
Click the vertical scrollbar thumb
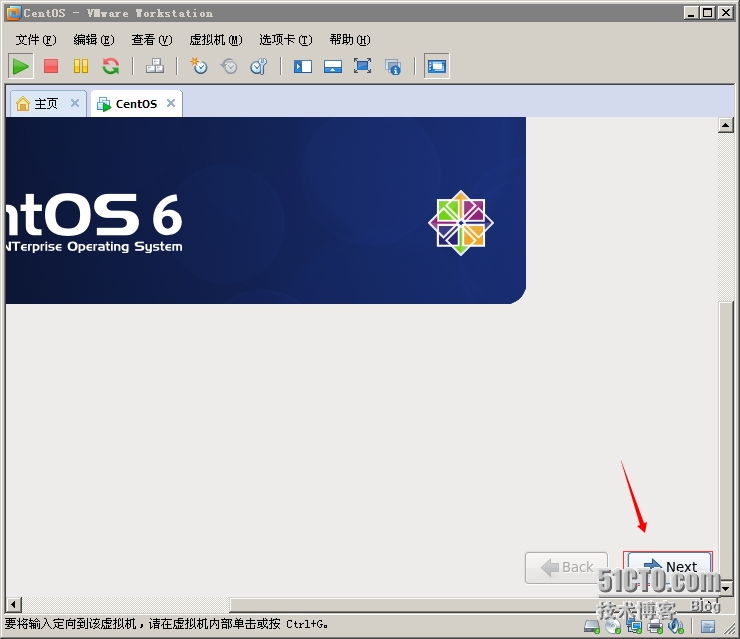pyautogui.click(x=725, y=441)
